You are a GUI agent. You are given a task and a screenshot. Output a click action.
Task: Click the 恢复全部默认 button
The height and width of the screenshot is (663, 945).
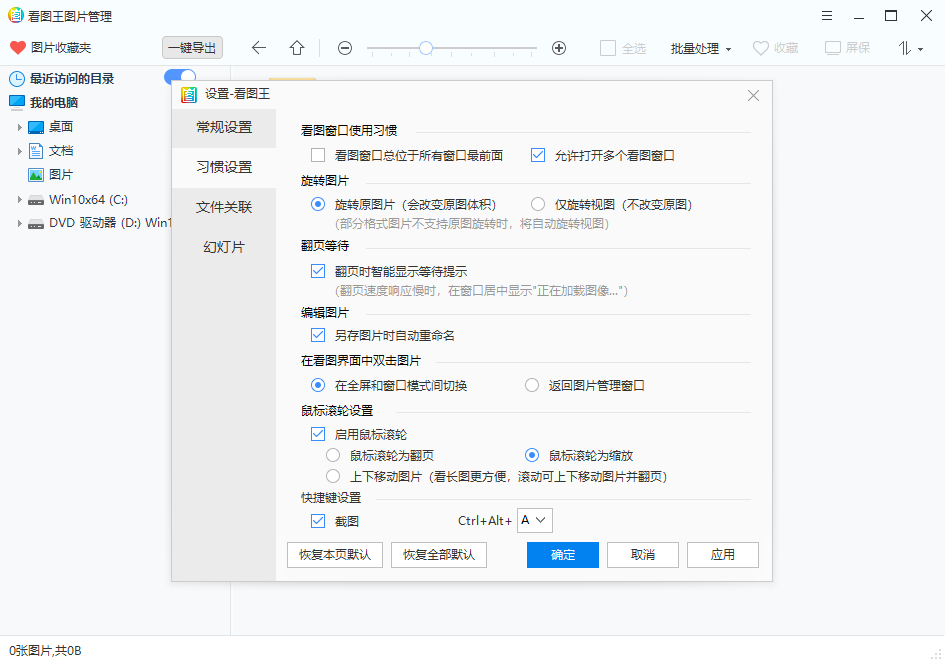pos(440,555)
